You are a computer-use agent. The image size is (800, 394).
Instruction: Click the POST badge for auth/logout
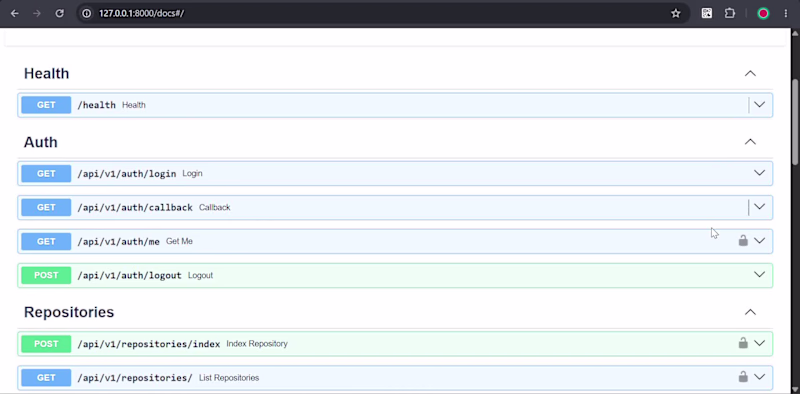point(46,275)
